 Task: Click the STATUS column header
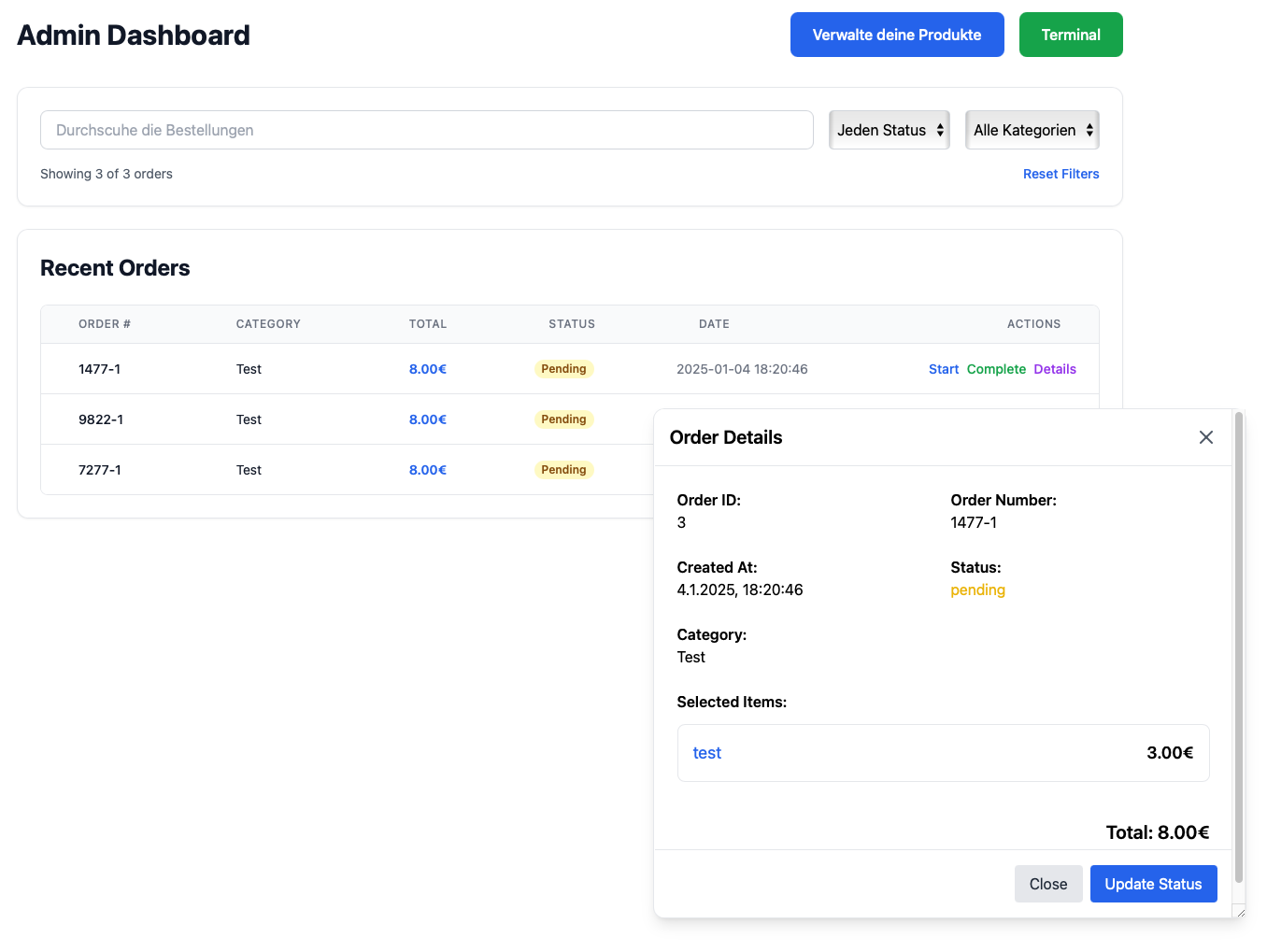pos(572,324)
